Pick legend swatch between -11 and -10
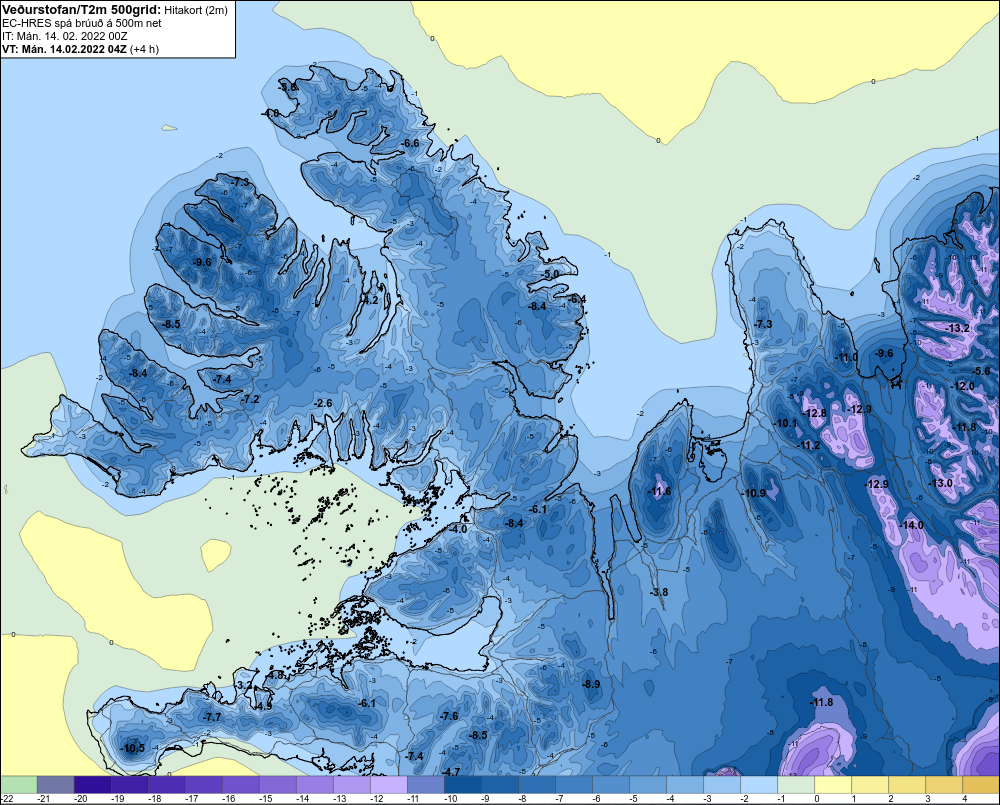The width and height of the screenshot is (1000, 805). (x=426, y=785)
